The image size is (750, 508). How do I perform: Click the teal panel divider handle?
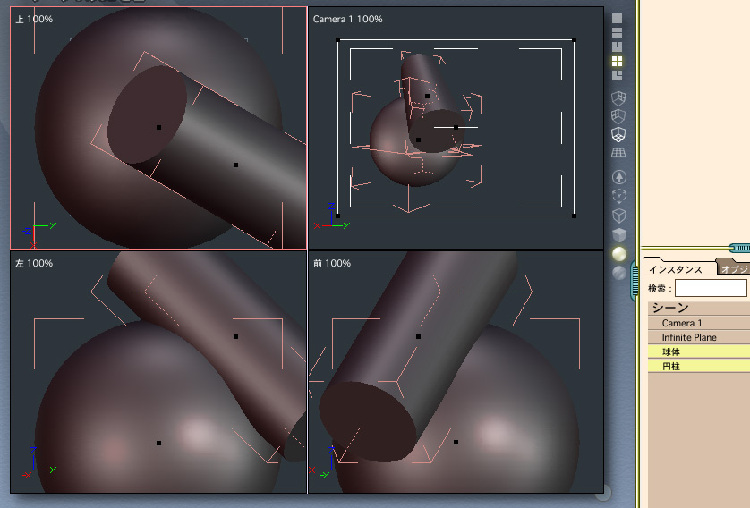coord(739,247)
